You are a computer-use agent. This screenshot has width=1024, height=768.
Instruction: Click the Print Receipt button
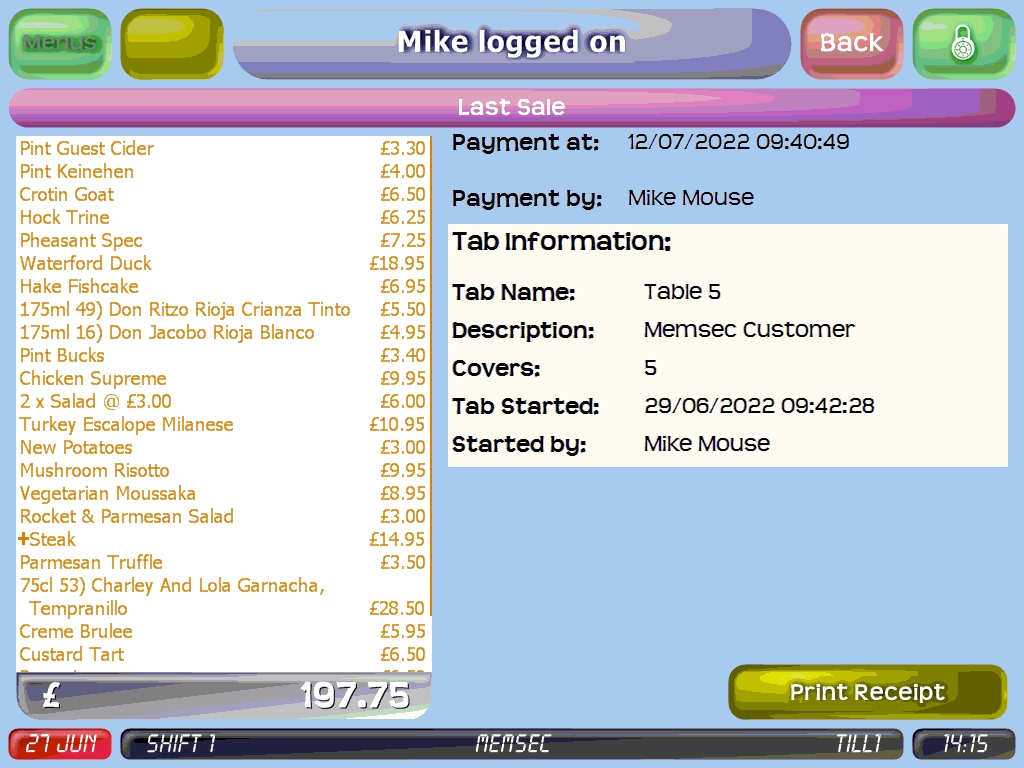tap(866, 692)
